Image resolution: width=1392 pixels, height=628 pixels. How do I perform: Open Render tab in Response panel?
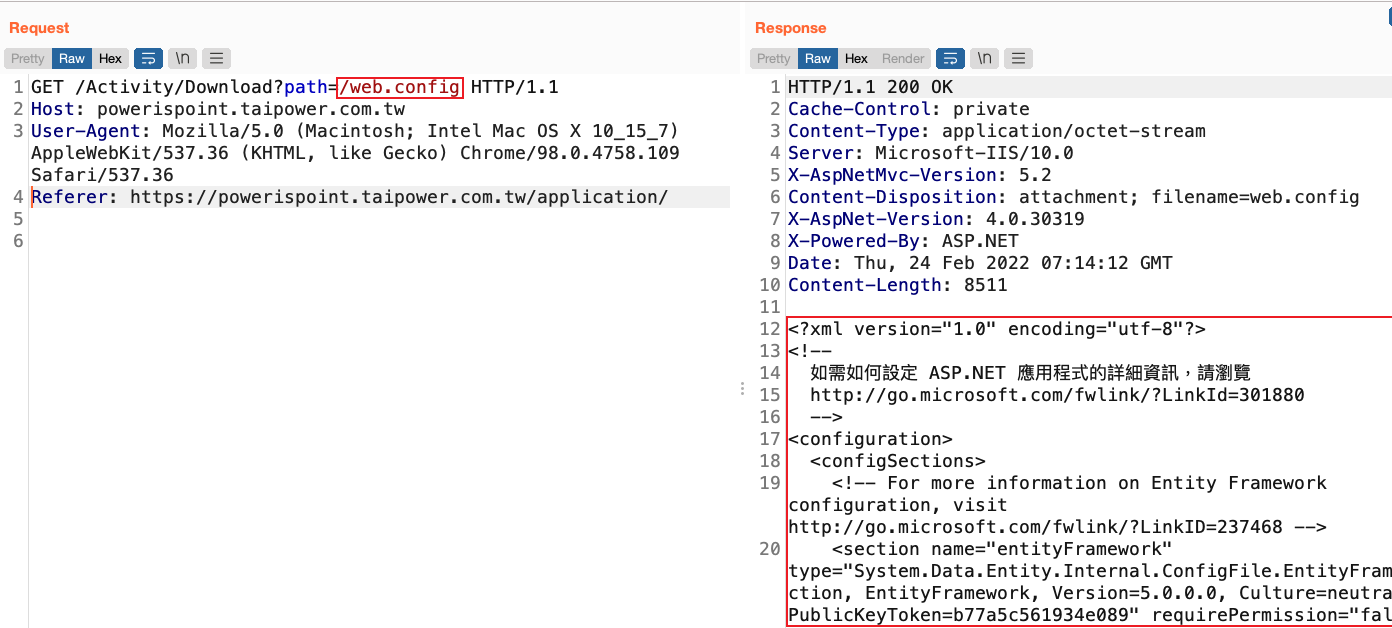903,59
